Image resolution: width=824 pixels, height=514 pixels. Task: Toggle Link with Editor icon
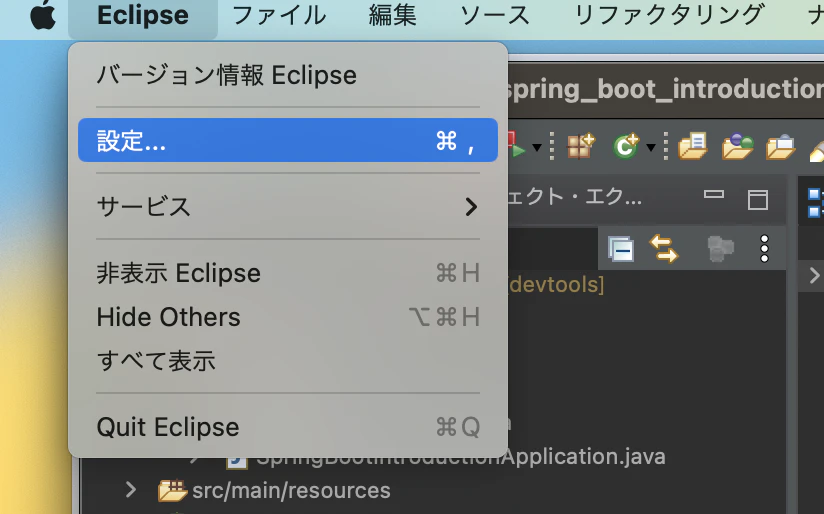tap(664, 249)
